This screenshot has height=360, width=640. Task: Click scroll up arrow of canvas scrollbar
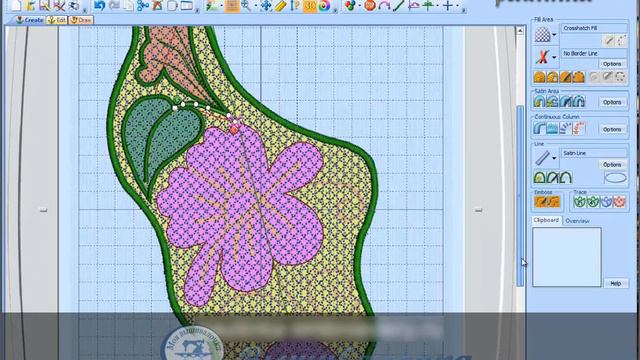[520, 31]
